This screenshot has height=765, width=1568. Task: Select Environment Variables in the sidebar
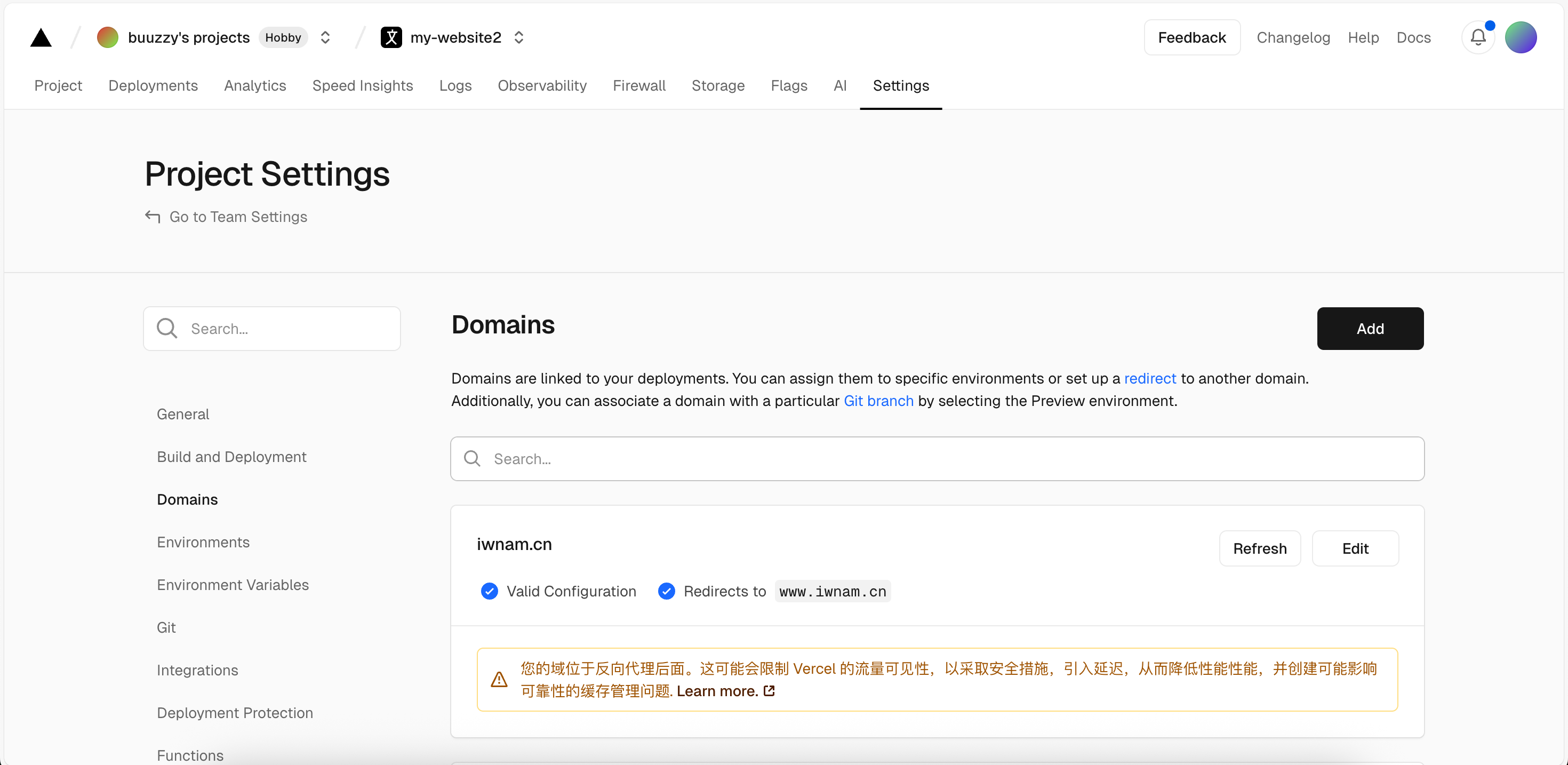233,585
